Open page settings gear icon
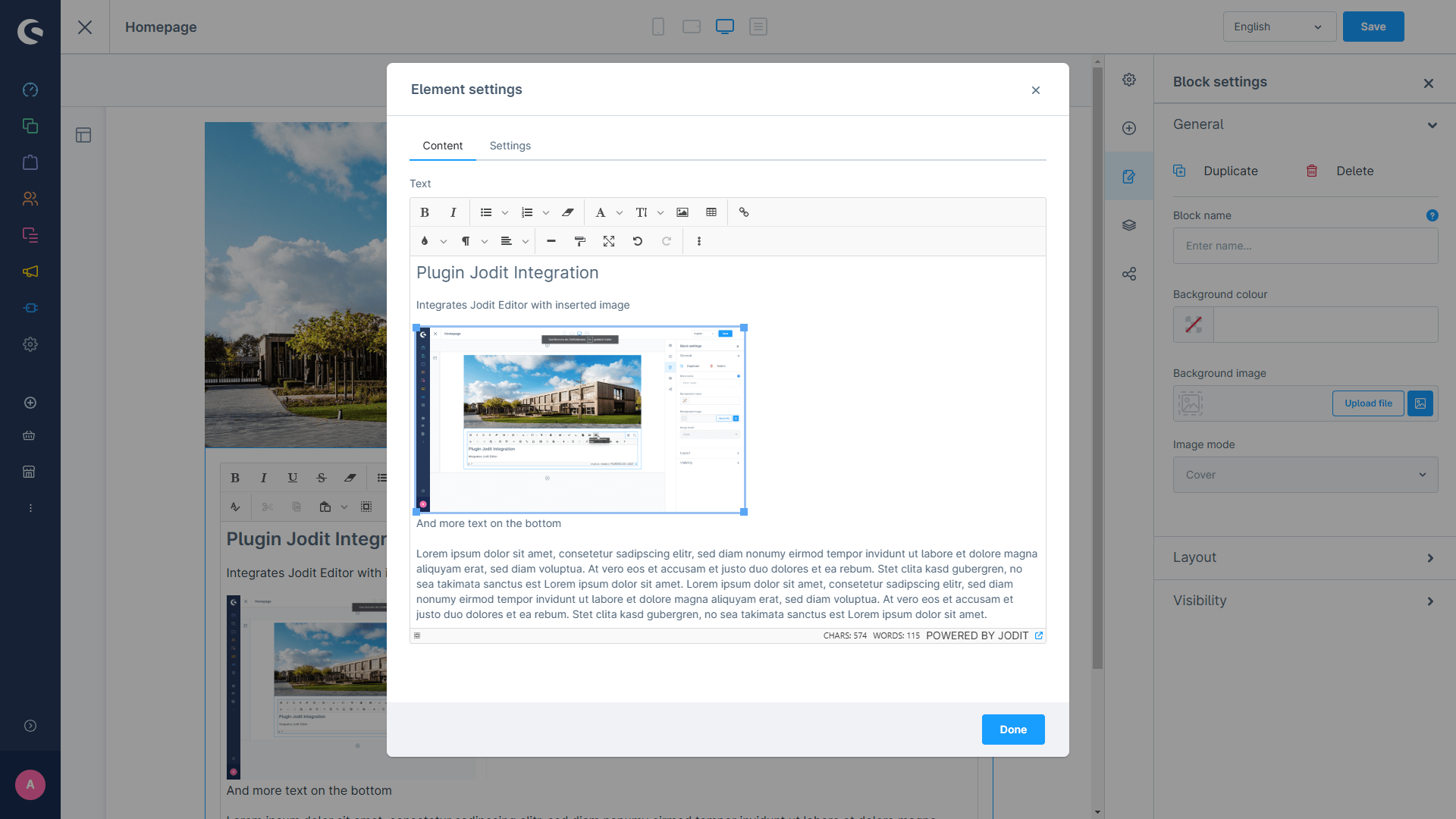Viewport: 1456px width, 819px height. 1129,80
